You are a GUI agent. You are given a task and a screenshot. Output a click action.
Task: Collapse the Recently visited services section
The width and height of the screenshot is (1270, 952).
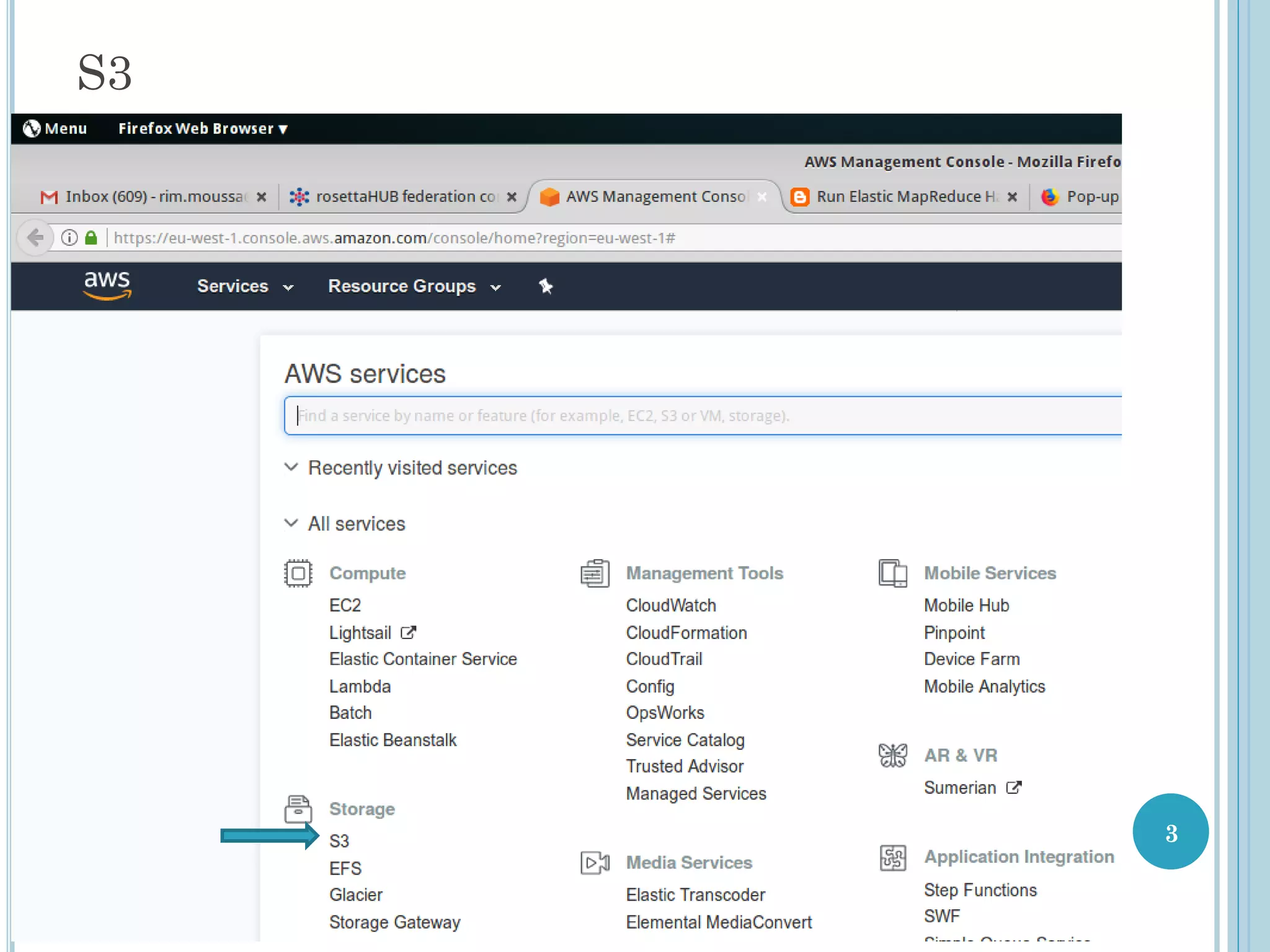pos(291,467)
